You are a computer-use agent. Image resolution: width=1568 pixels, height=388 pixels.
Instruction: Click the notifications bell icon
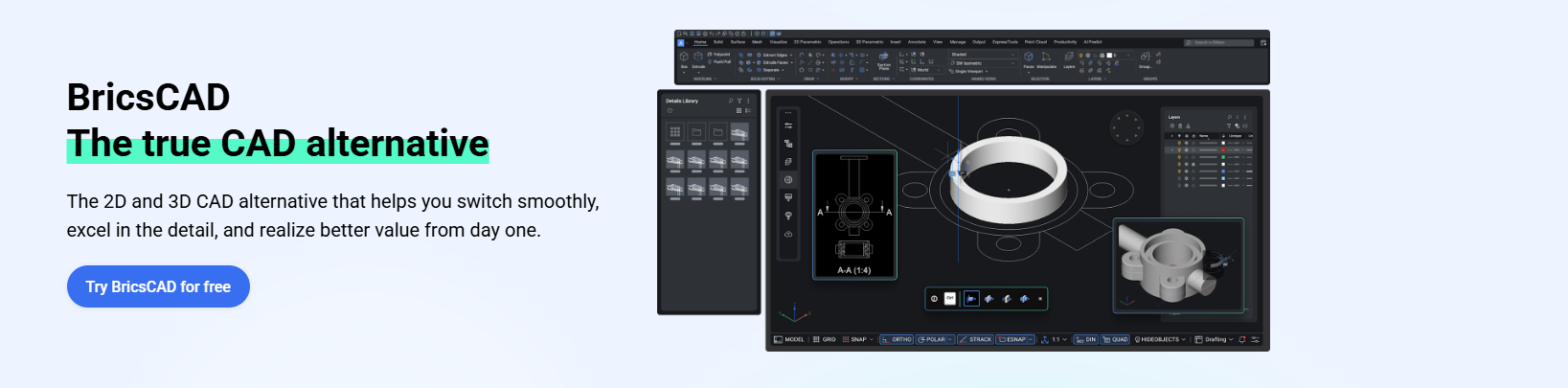coord(1242,339)
